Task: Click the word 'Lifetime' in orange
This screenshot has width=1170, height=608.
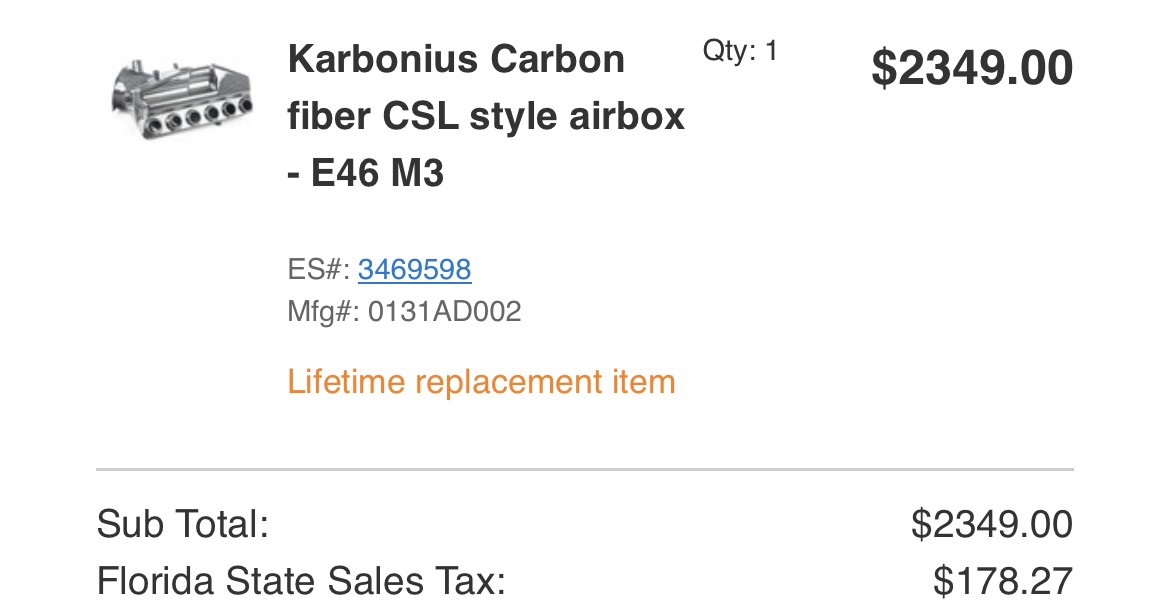Action: tap(346, 381)
